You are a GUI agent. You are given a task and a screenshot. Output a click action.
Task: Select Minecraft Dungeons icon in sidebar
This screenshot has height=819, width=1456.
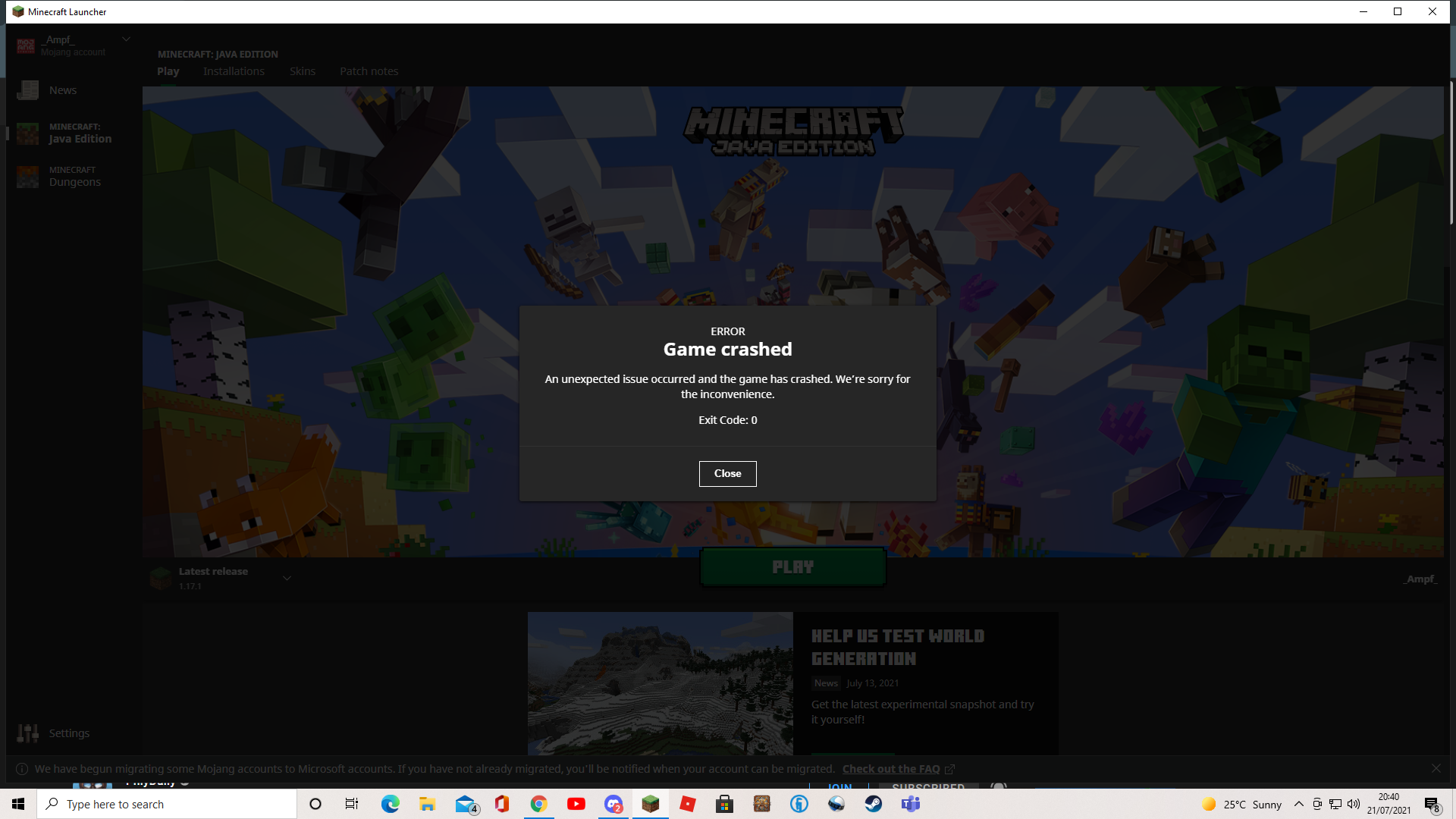28,177
